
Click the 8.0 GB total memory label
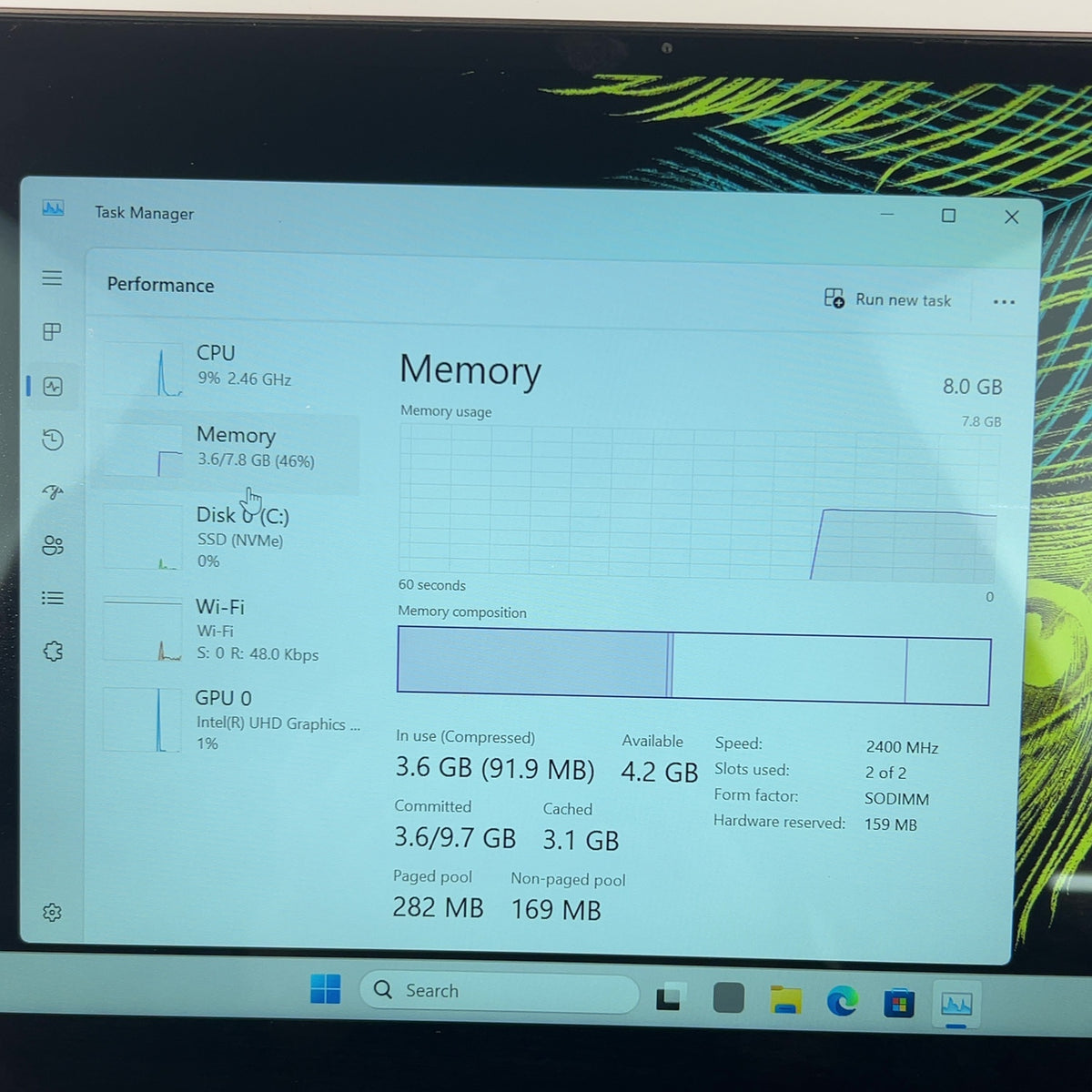point(972,387)
